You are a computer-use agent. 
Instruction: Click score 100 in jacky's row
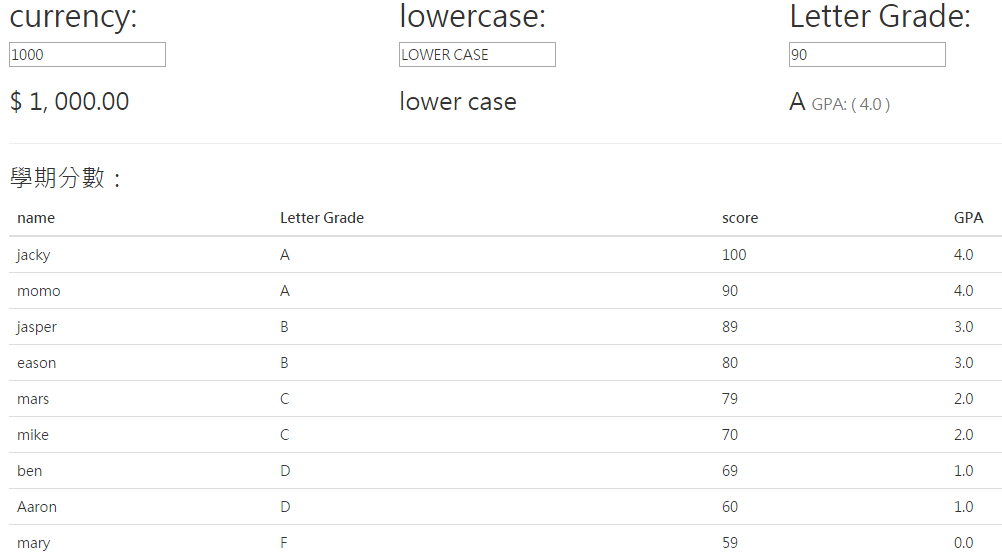[734, 255]
